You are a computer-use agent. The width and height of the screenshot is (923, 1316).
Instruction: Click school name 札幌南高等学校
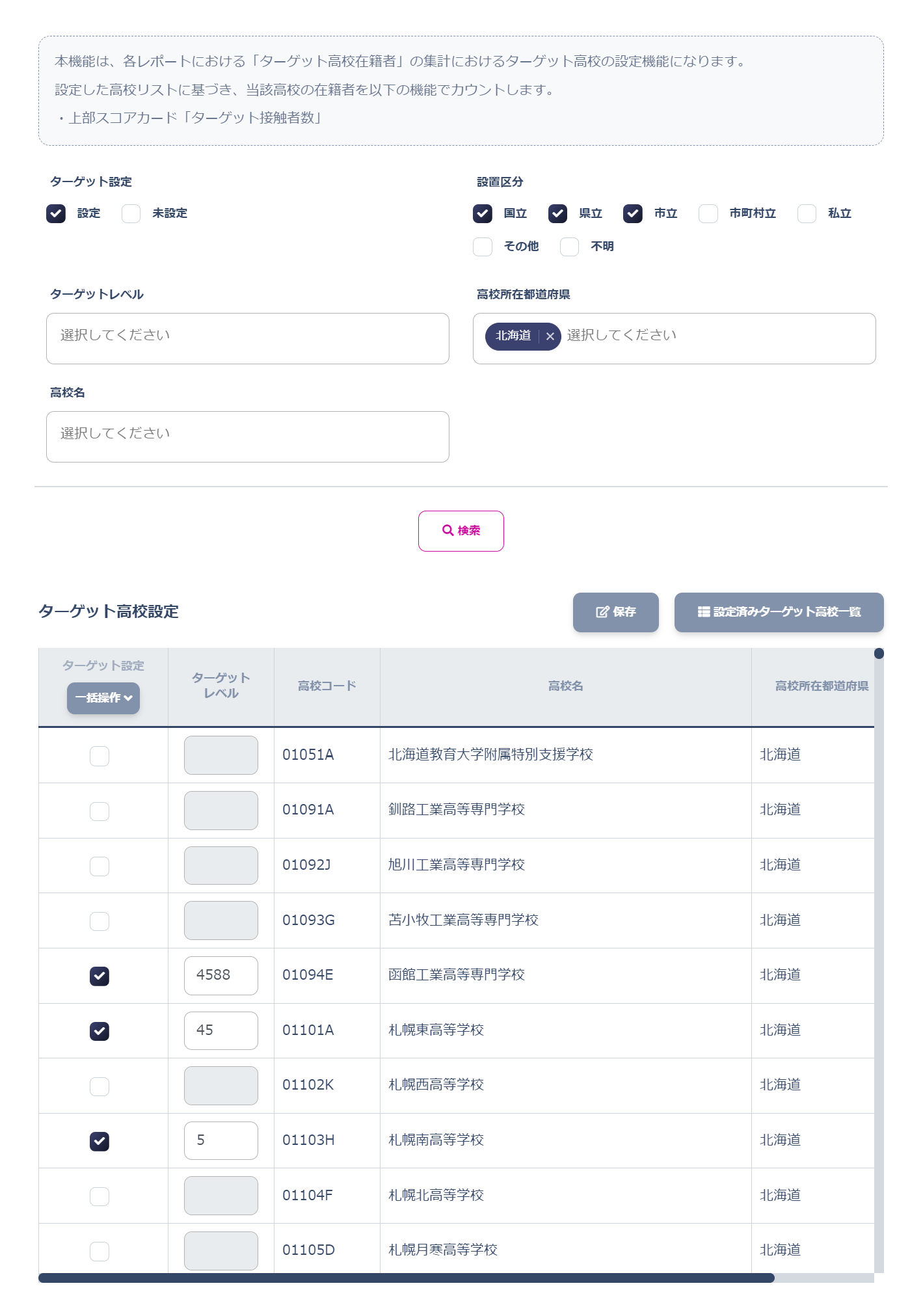tap(436, 1140)
